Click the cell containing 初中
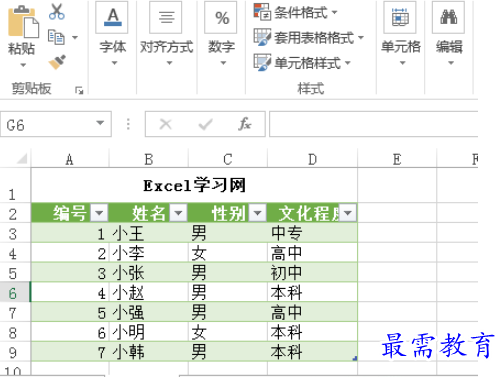This screenshot has width=503, height=377. [312, 272]
